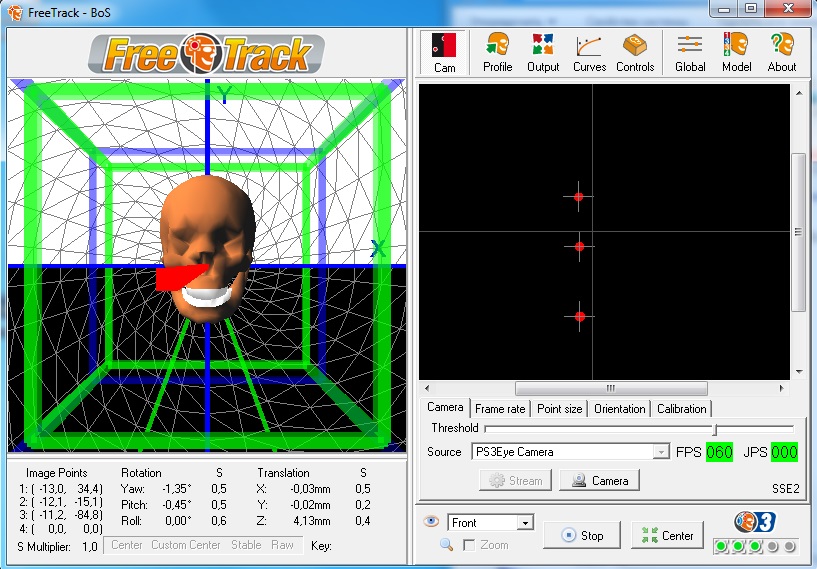The width and height of the screenshot is (817, 569).
Task: Click the Key: label field
Action: coord(321,546)
